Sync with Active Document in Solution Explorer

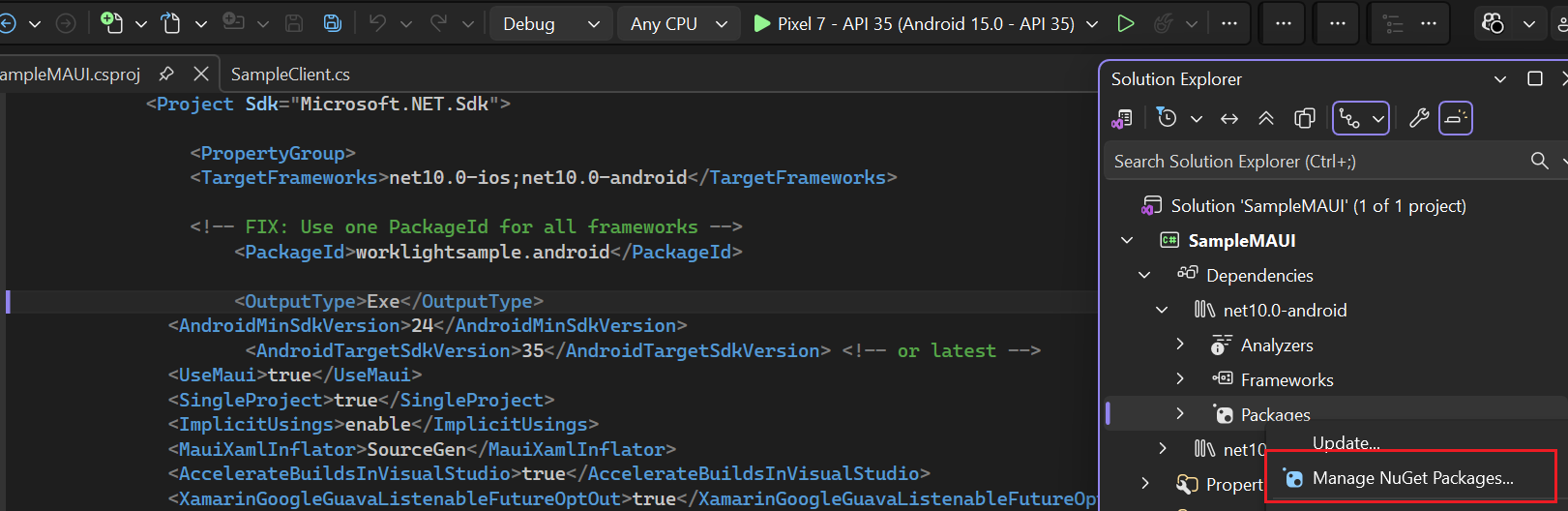point(1229,118)
